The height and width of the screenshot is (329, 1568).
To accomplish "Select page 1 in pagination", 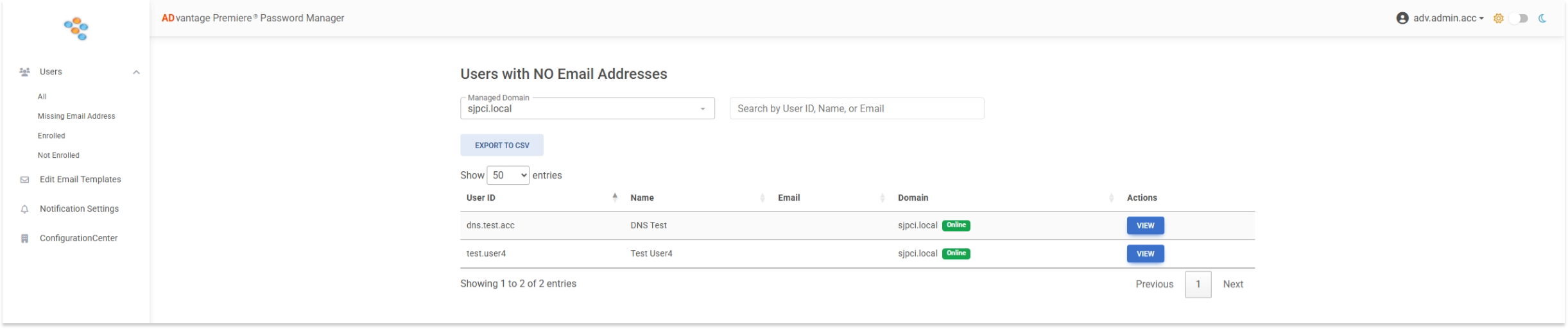I will pos(1198,284).
